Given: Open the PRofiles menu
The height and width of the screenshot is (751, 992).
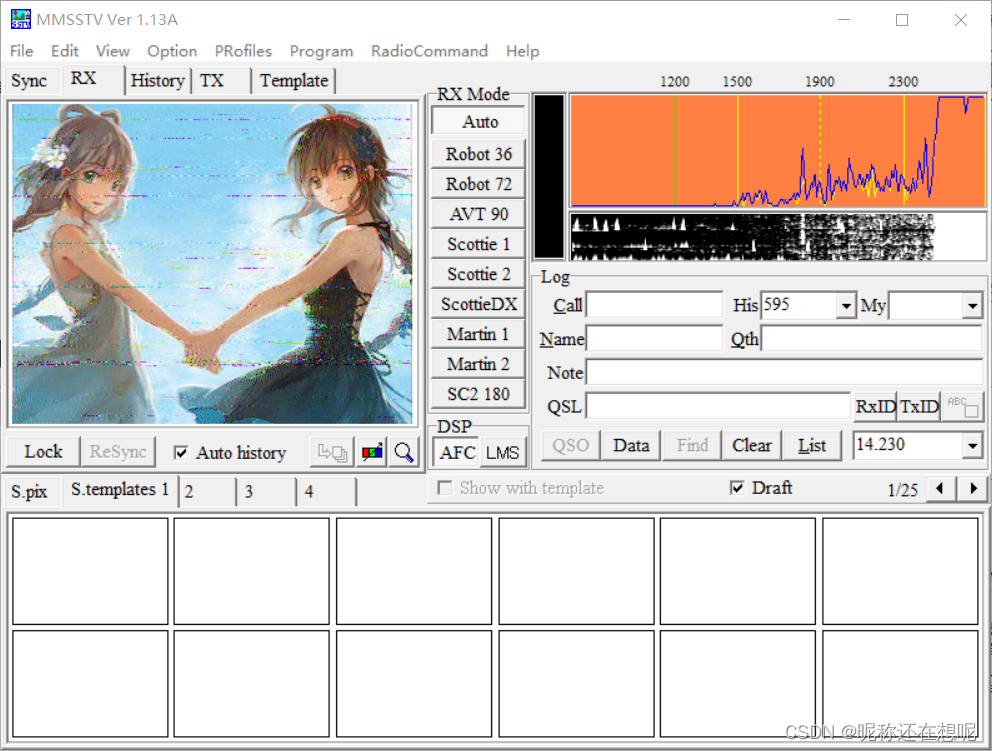Looking at the screenshot, I should (243, 51).
